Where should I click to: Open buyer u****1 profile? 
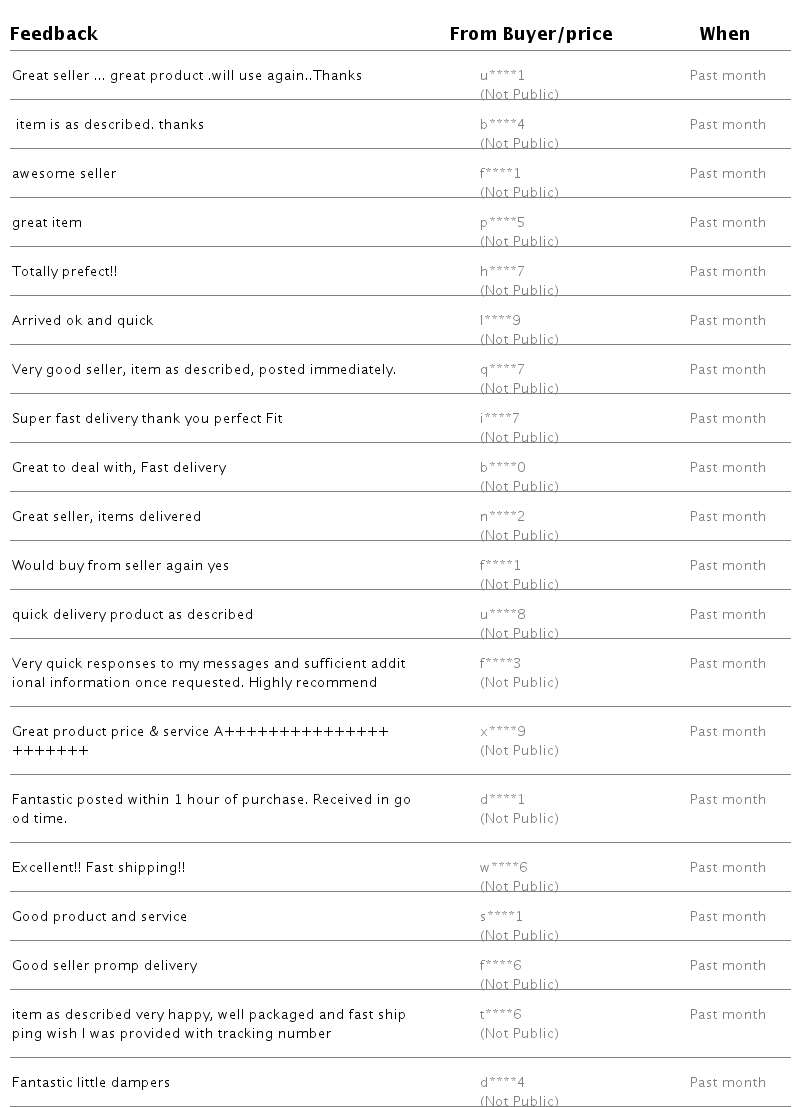pyautogui.click(x=502, y=76)
